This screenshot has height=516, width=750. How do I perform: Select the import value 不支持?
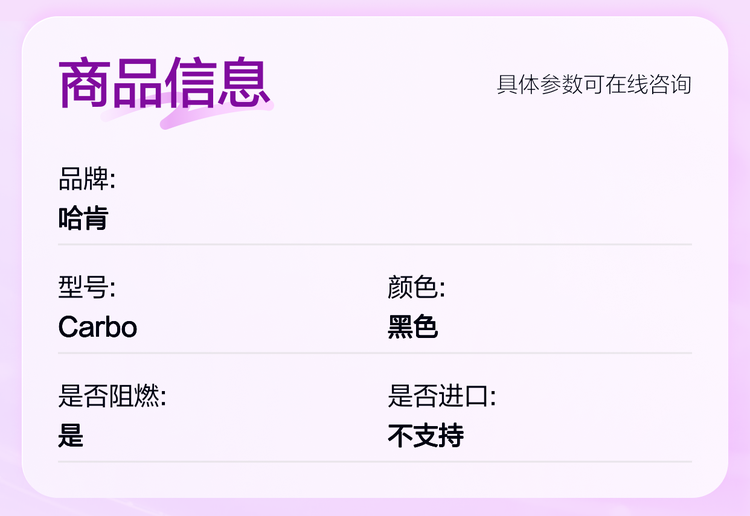click(426, 436)
